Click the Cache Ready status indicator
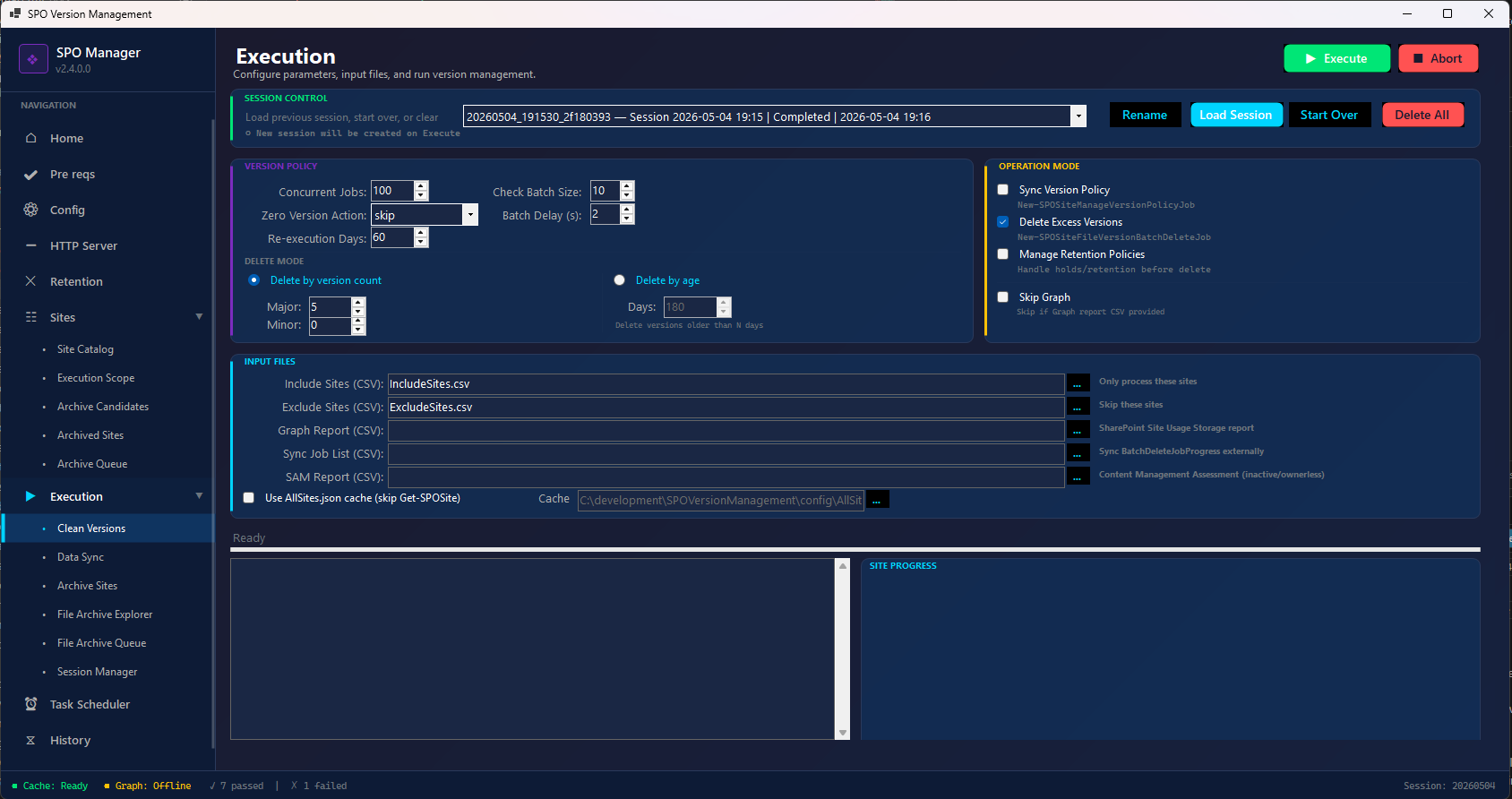Screen dimensions: 1512x799 [x=50, y=786]
